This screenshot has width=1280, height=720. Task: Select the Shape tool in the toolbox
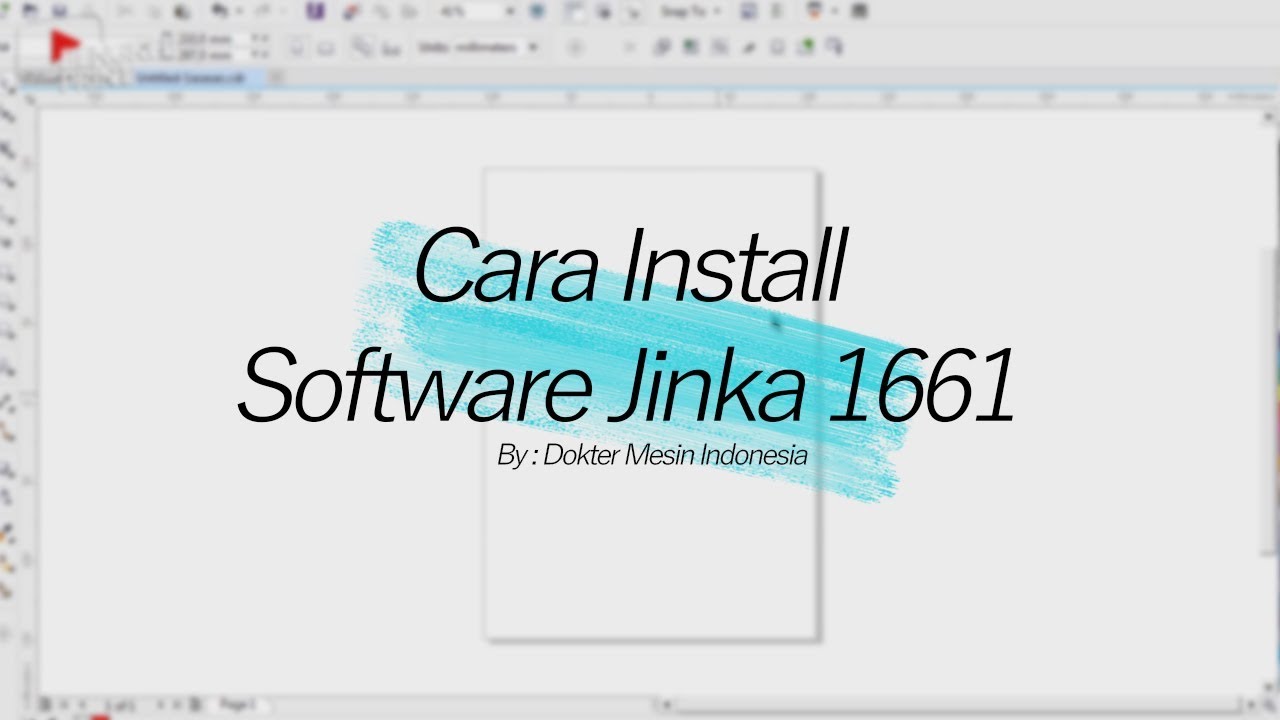7,117
